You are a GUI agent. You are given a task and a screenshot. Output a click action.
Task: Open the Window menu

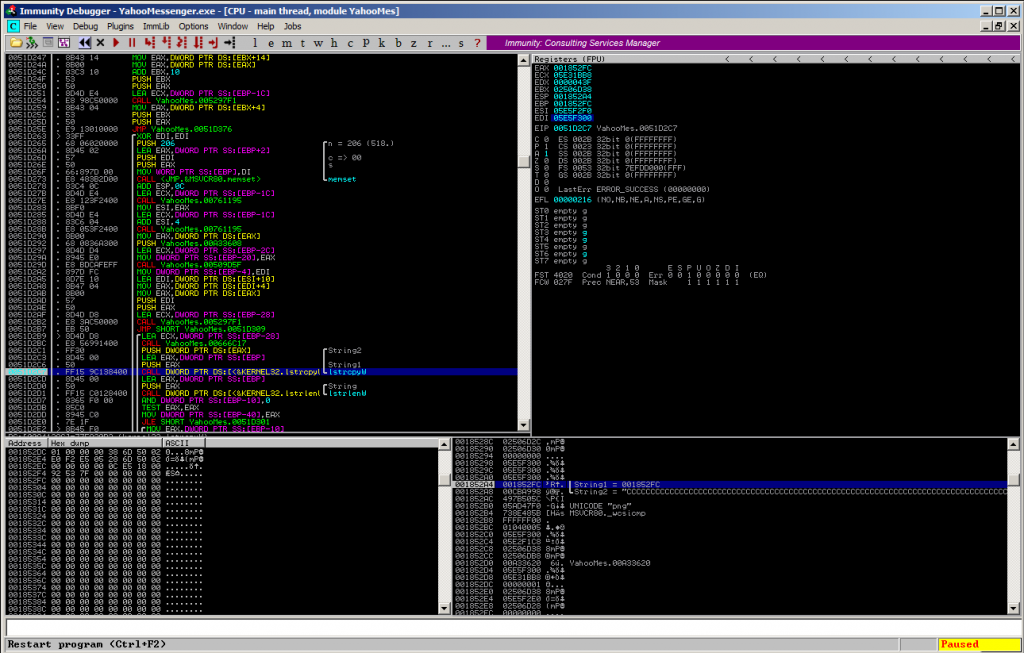coord(232,26)
